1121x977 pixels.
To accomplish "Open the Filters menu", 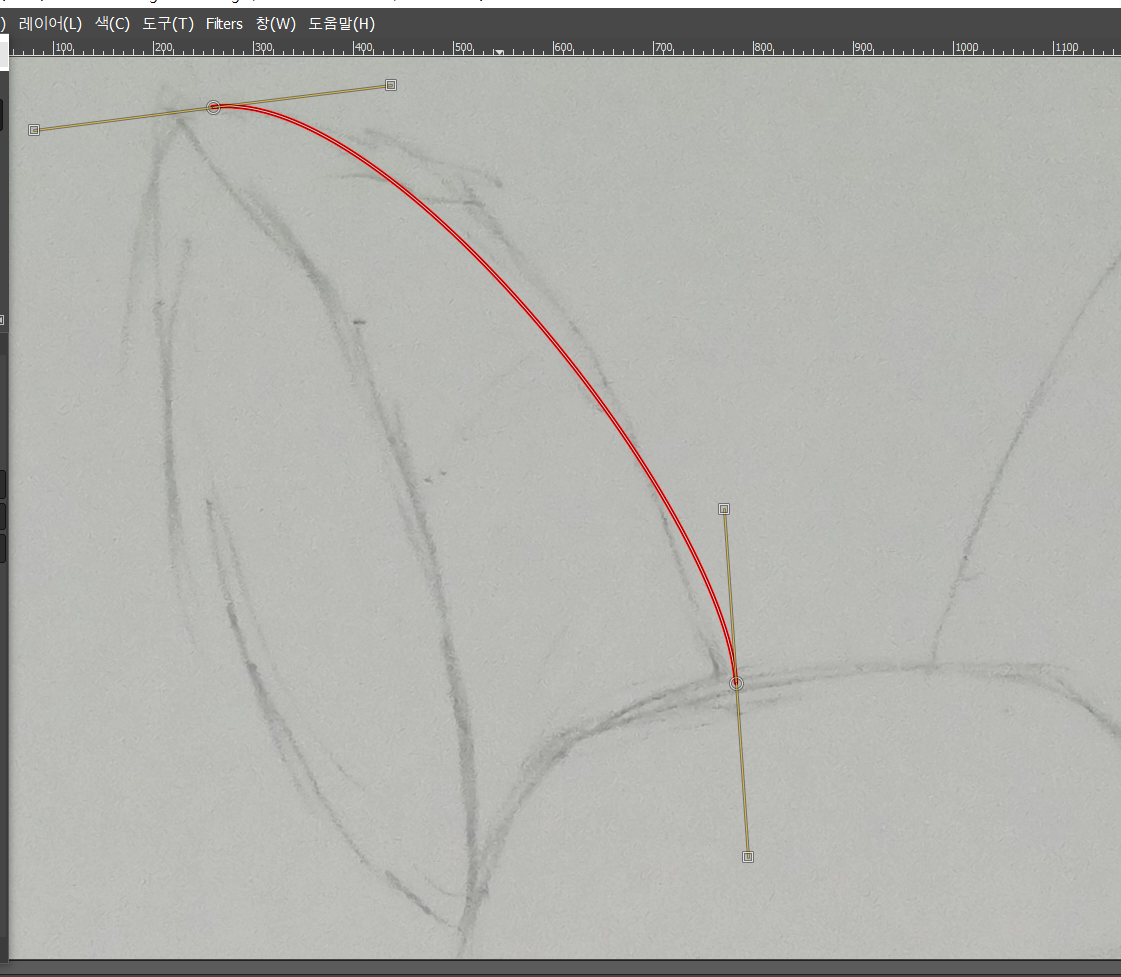I will [x=224, y=24].
